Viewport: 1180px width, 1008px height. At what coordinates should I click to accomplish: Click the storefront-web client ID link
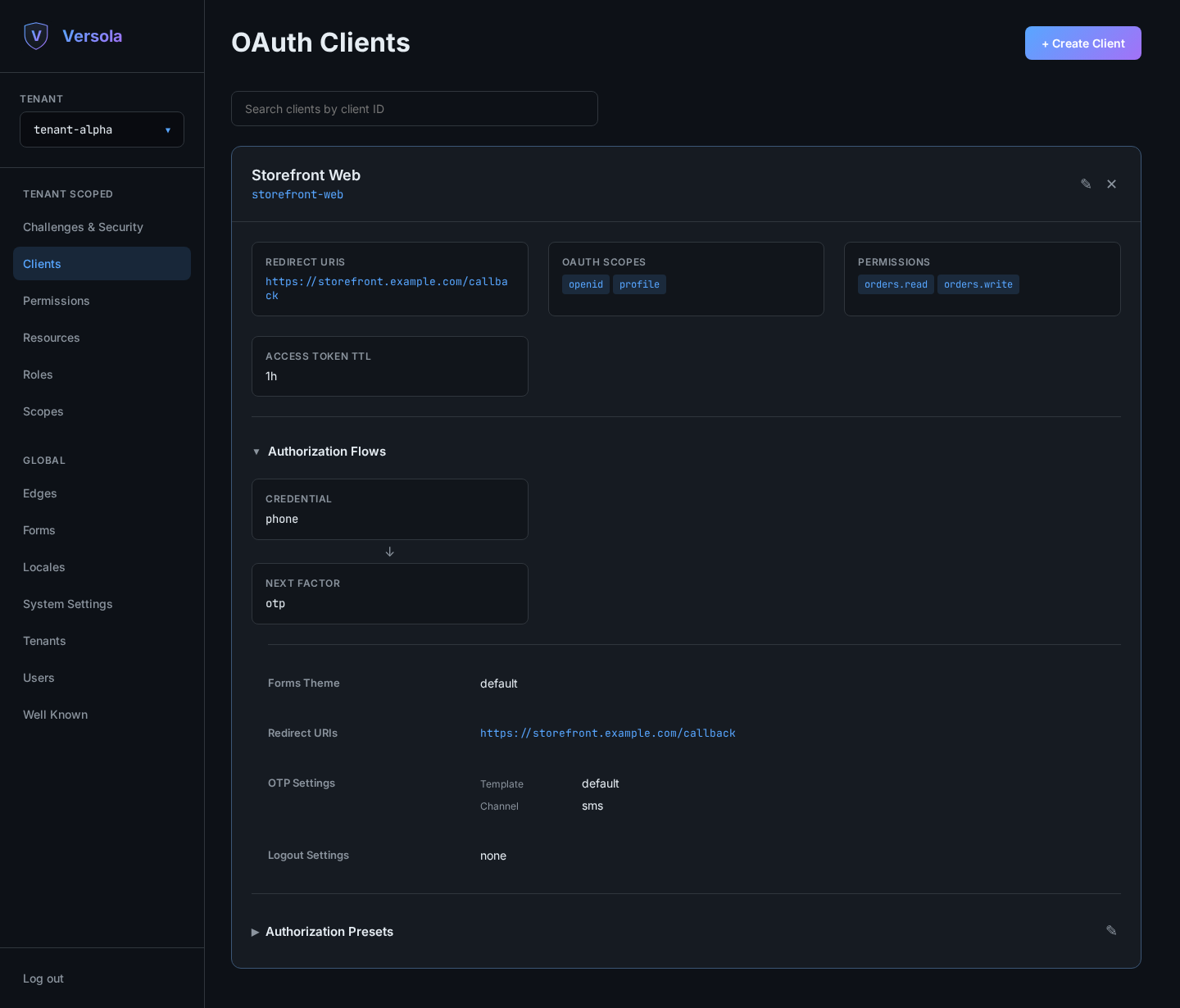click(x=297, y=195)
